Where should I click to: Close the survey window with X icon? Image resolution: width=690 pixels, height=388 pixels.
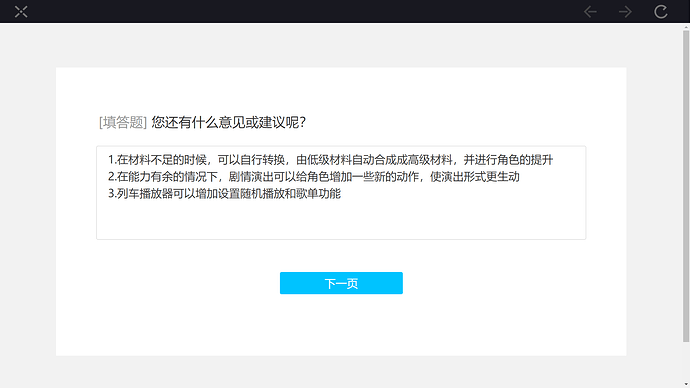coord(21,11)
